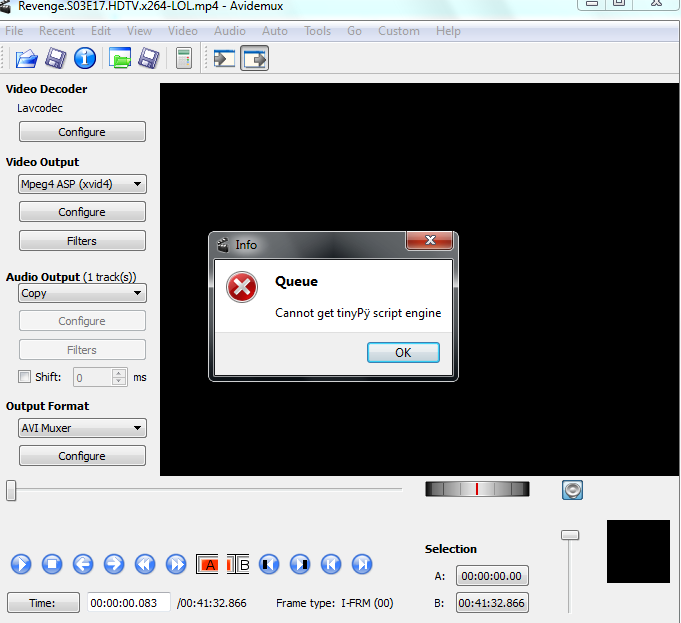Go to next frame arrow
Image resolution: width=681 pixels, height=623 pixels.
coord(114,564)
